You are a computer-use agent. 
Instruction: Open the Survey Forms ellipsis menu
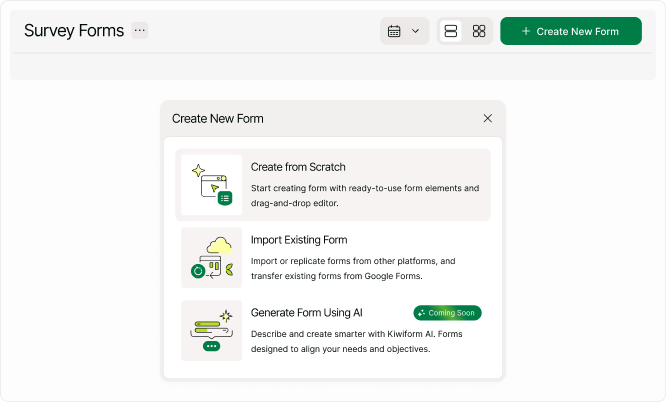pos(139,31)
